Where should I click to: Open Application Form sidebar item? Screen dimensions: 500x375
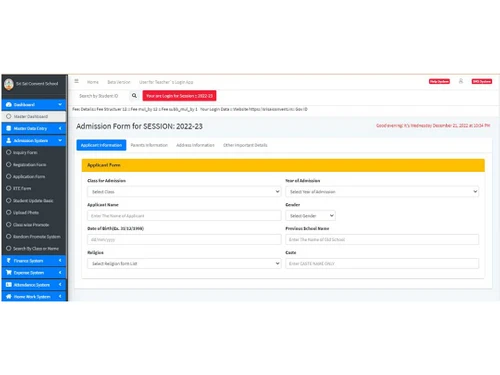point(34,176)
